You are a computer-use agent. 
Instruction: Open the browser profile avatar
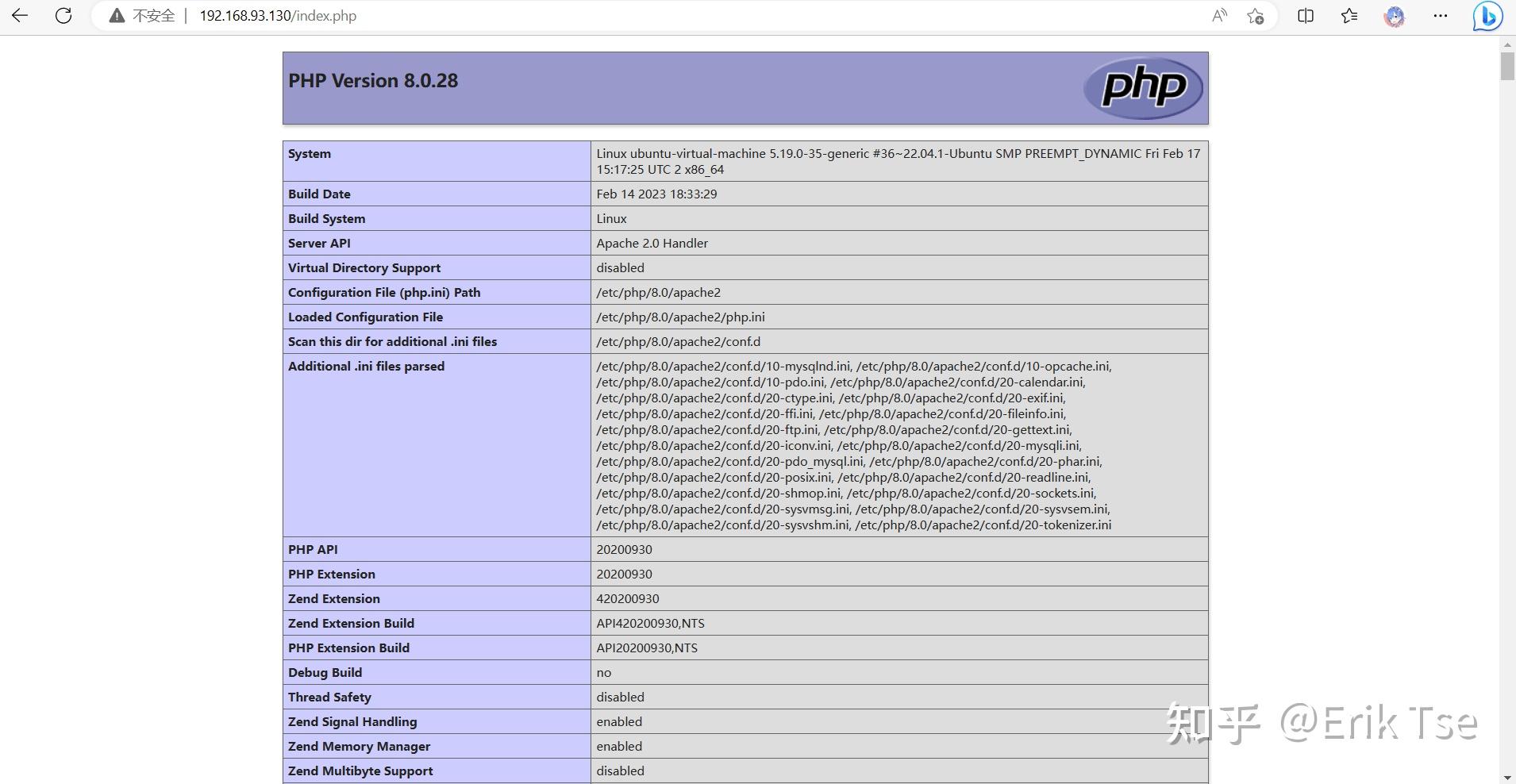(1395, 15)
